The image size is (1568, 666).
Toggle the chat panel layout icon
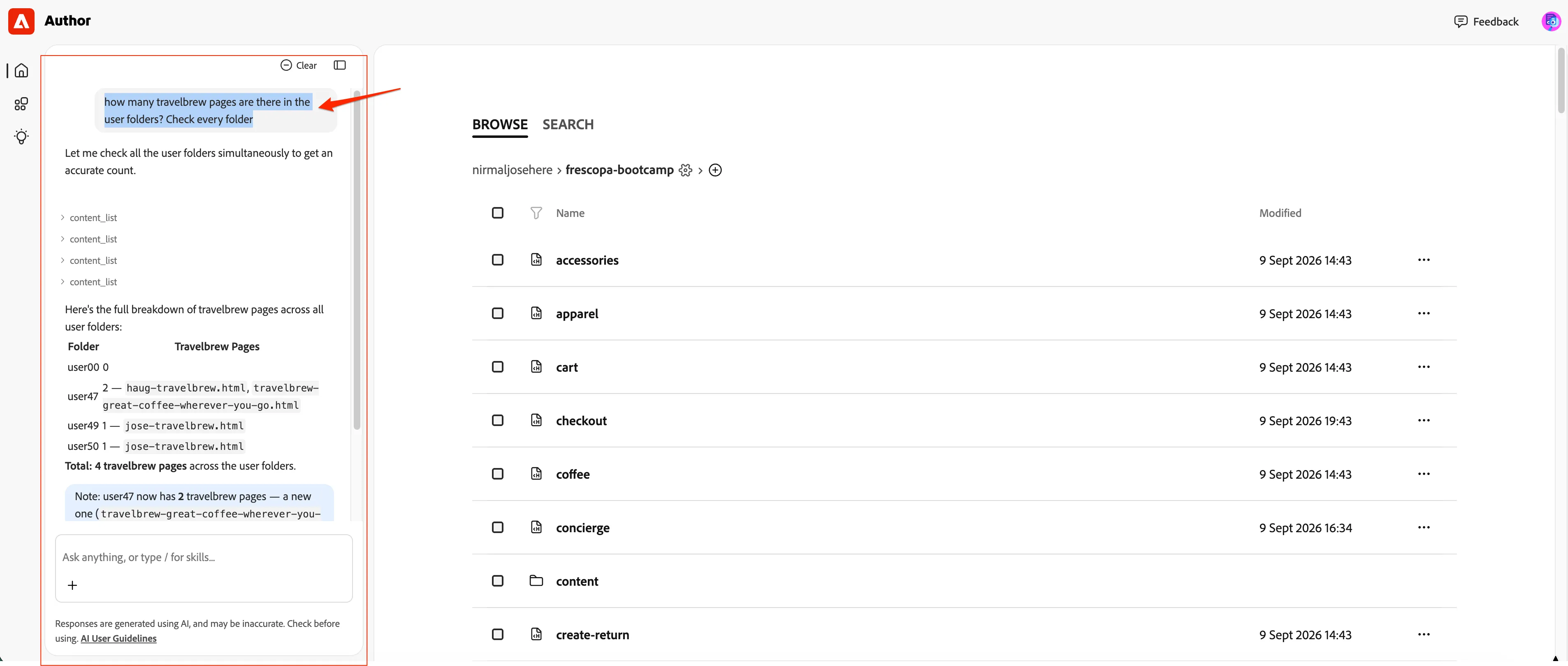coord(340,65)
